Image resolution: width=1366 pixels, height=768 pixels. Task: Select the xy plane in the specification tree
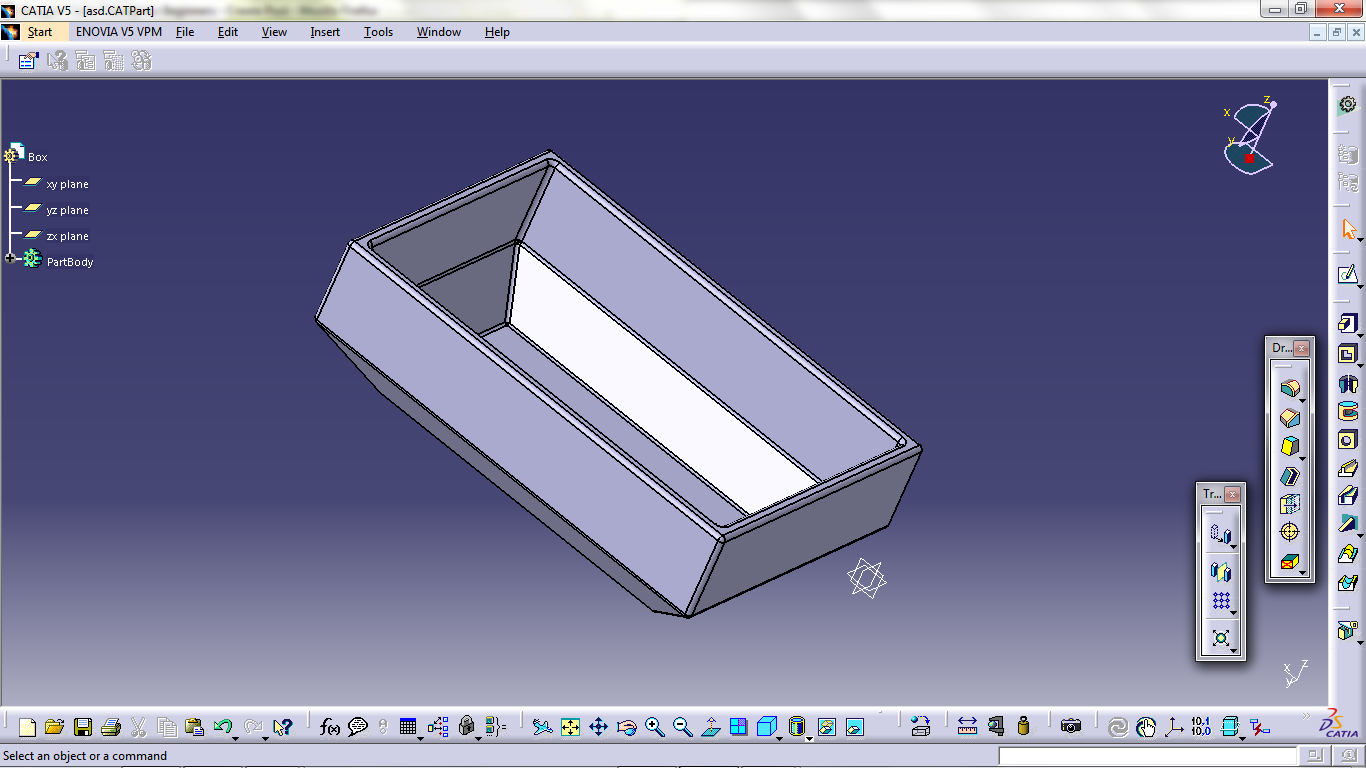click(68, 184)
